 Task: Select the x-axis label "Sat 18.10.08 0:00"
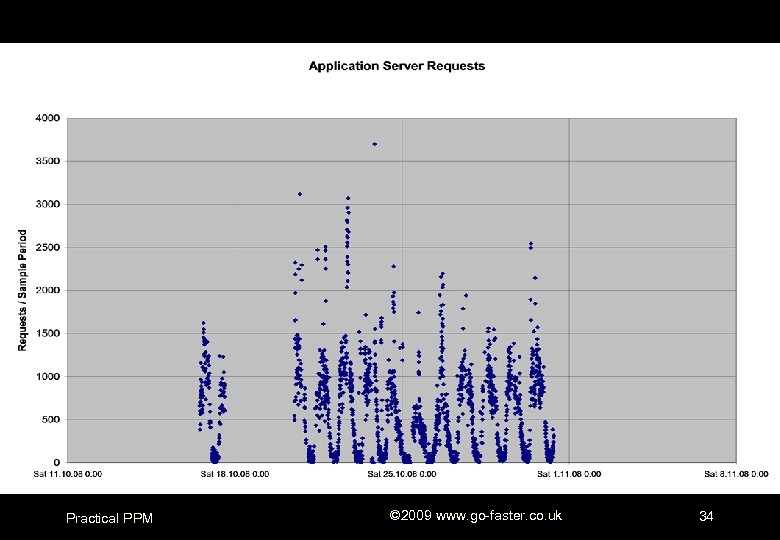click(x=235, y=474)
